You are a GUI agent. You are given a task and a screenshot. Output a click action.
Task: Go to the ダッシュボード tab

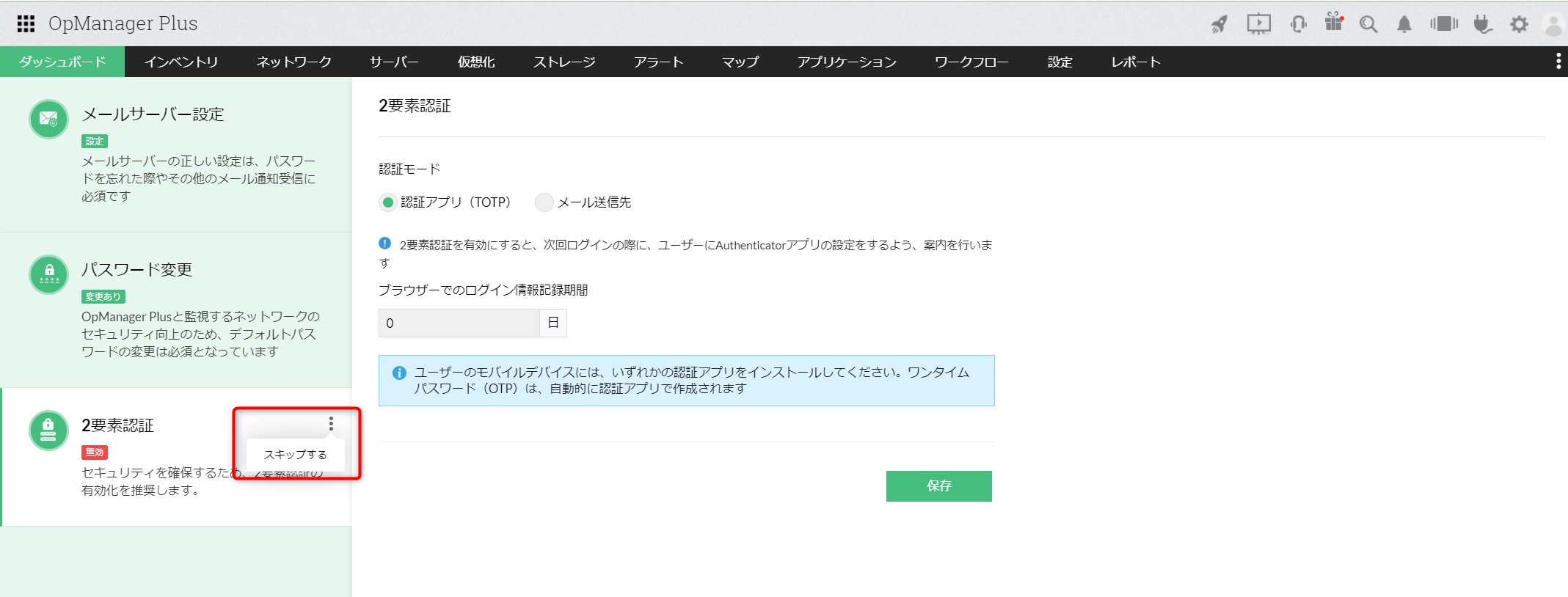pos(62,62)
